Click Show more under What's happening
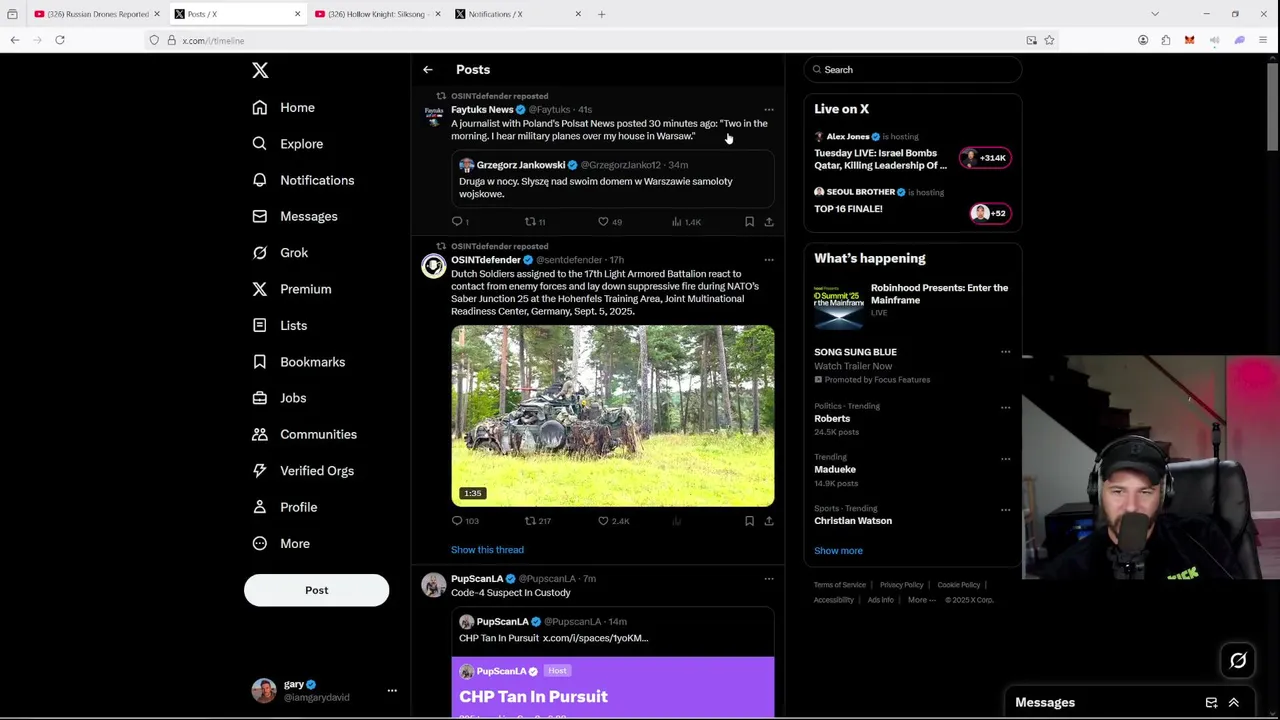Image resolution: width=1280 pixels, height=720 pixels. coord(838,551)
